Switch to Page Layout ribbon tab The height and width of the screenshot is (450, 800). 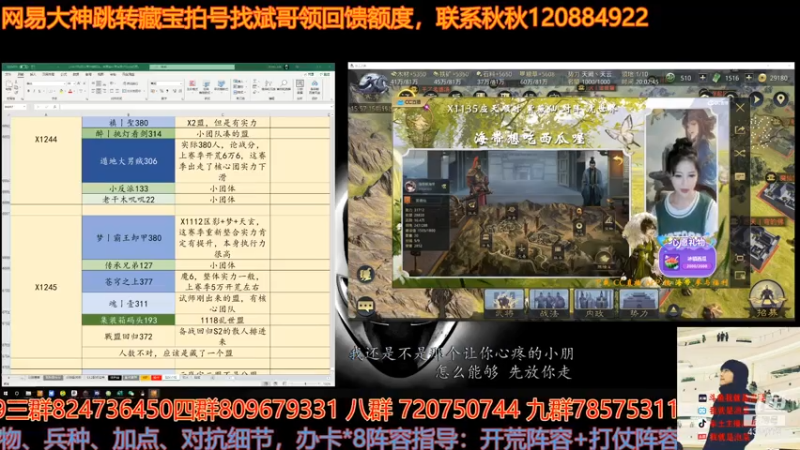(x=48, y=74)
